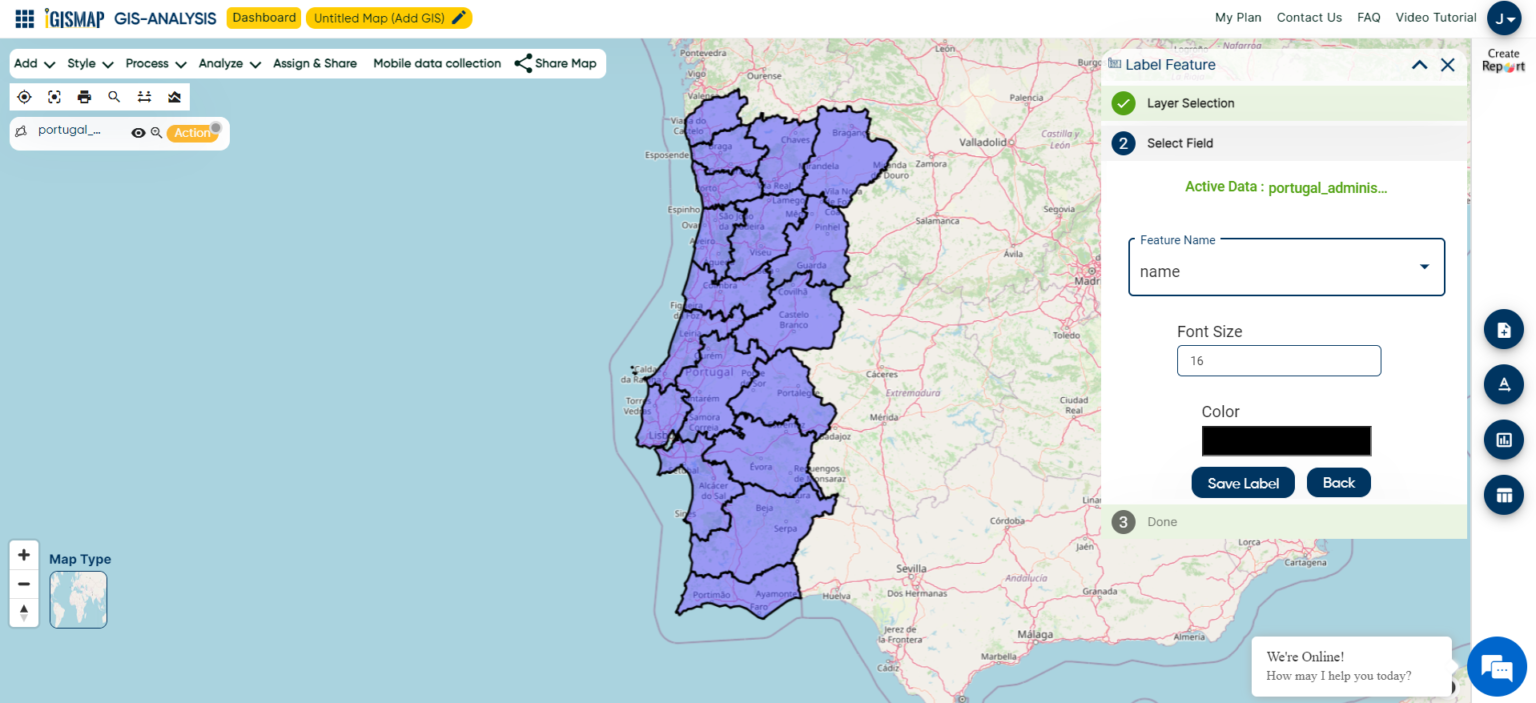
Task: Click the Save Label button
Action: tap(1242, 482)
